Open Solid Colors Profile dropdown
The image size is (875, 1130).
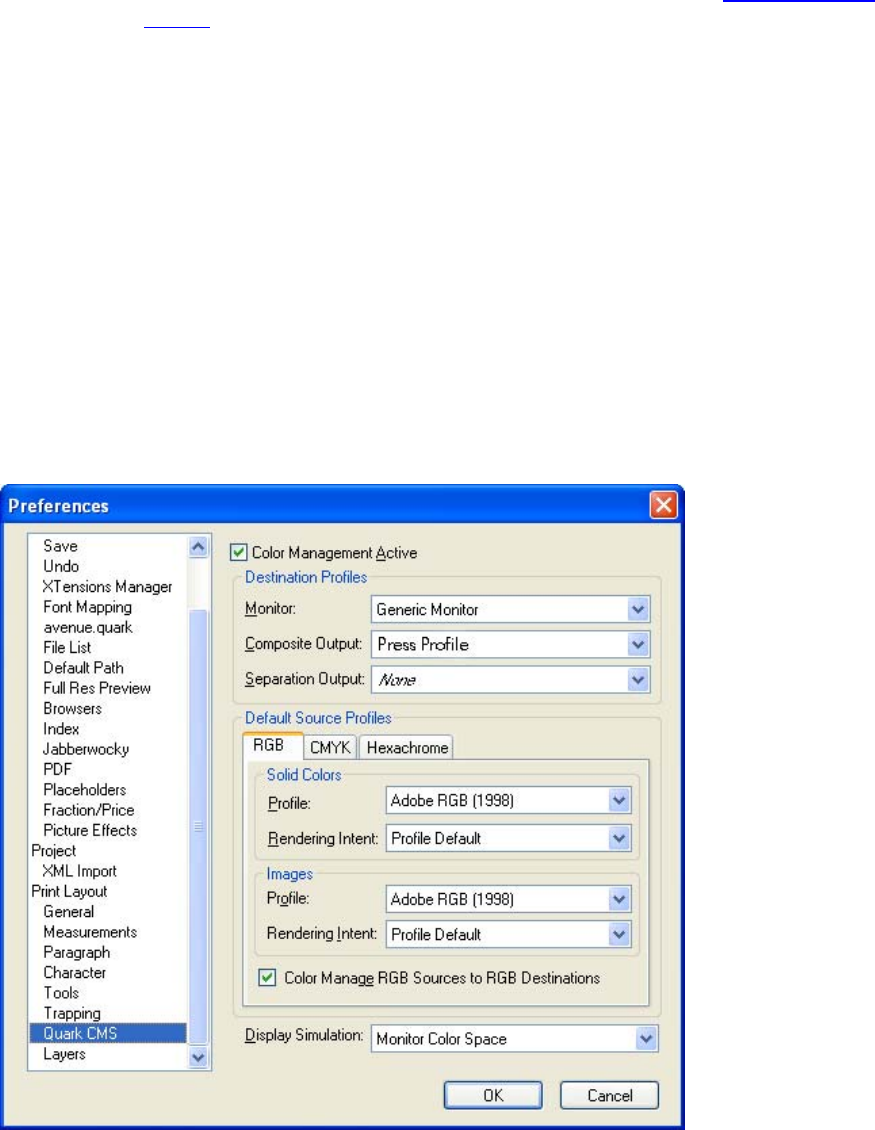tap(508, 801)
